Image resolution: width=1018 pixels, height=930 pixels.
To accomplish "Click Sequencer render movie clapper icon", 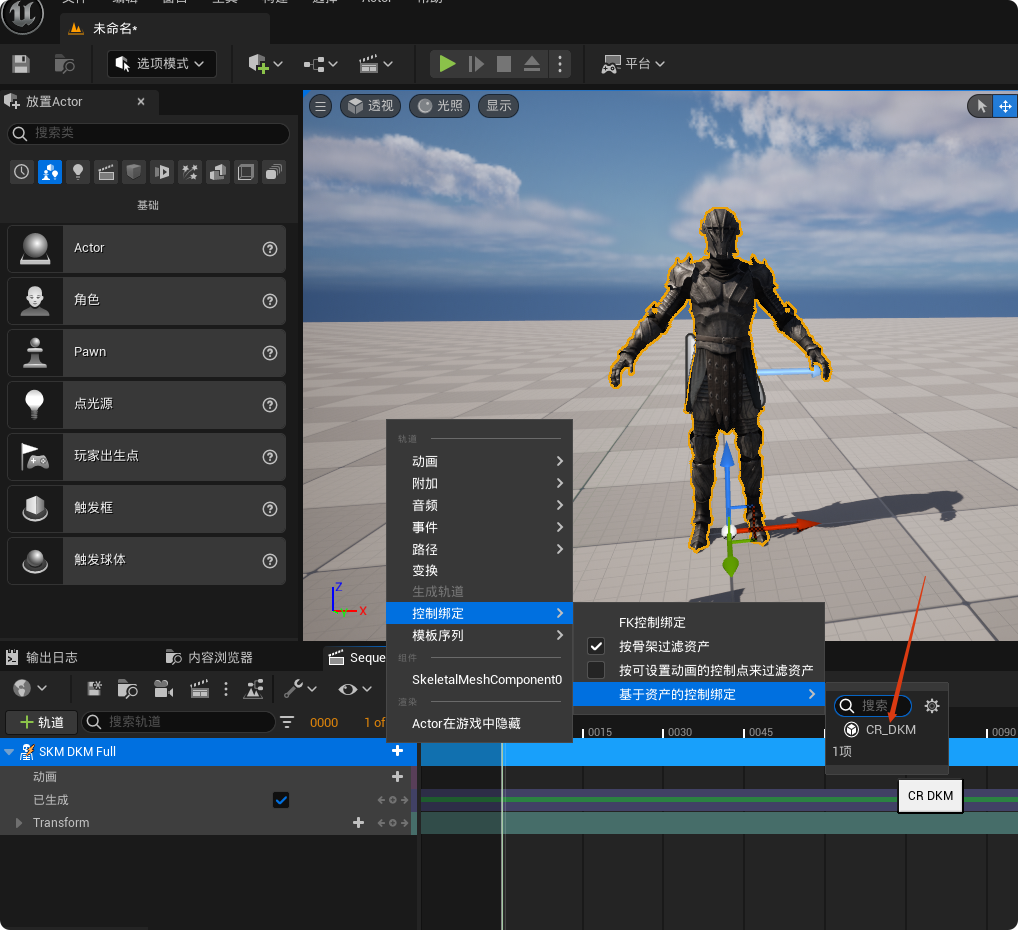I will [x=199, y=688].
